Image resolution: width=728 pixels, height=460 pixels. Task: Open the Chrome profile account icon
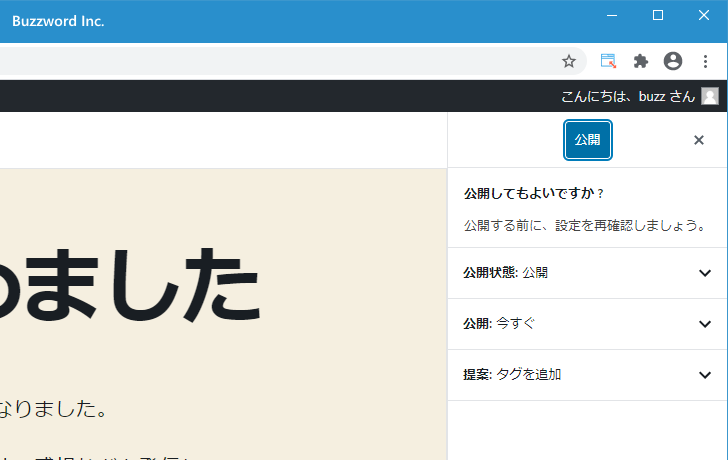[673, 61]
